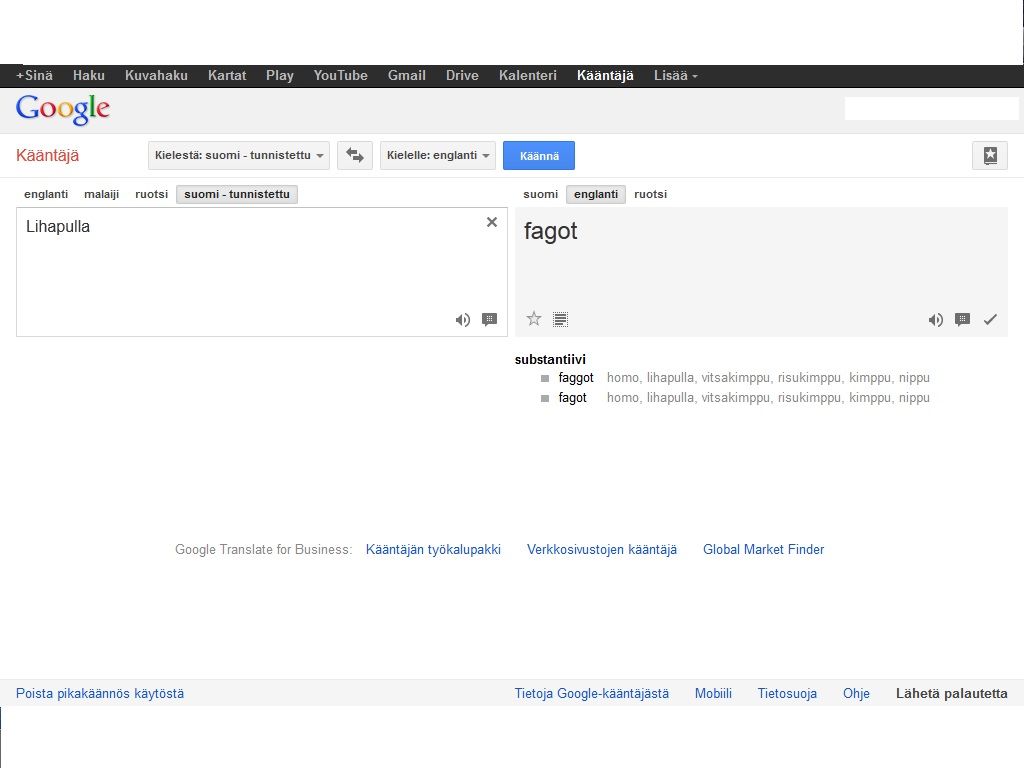Open the 'Global Market Finder' link
Viewport: 1024px width, 768px height.
click(763, 549)
